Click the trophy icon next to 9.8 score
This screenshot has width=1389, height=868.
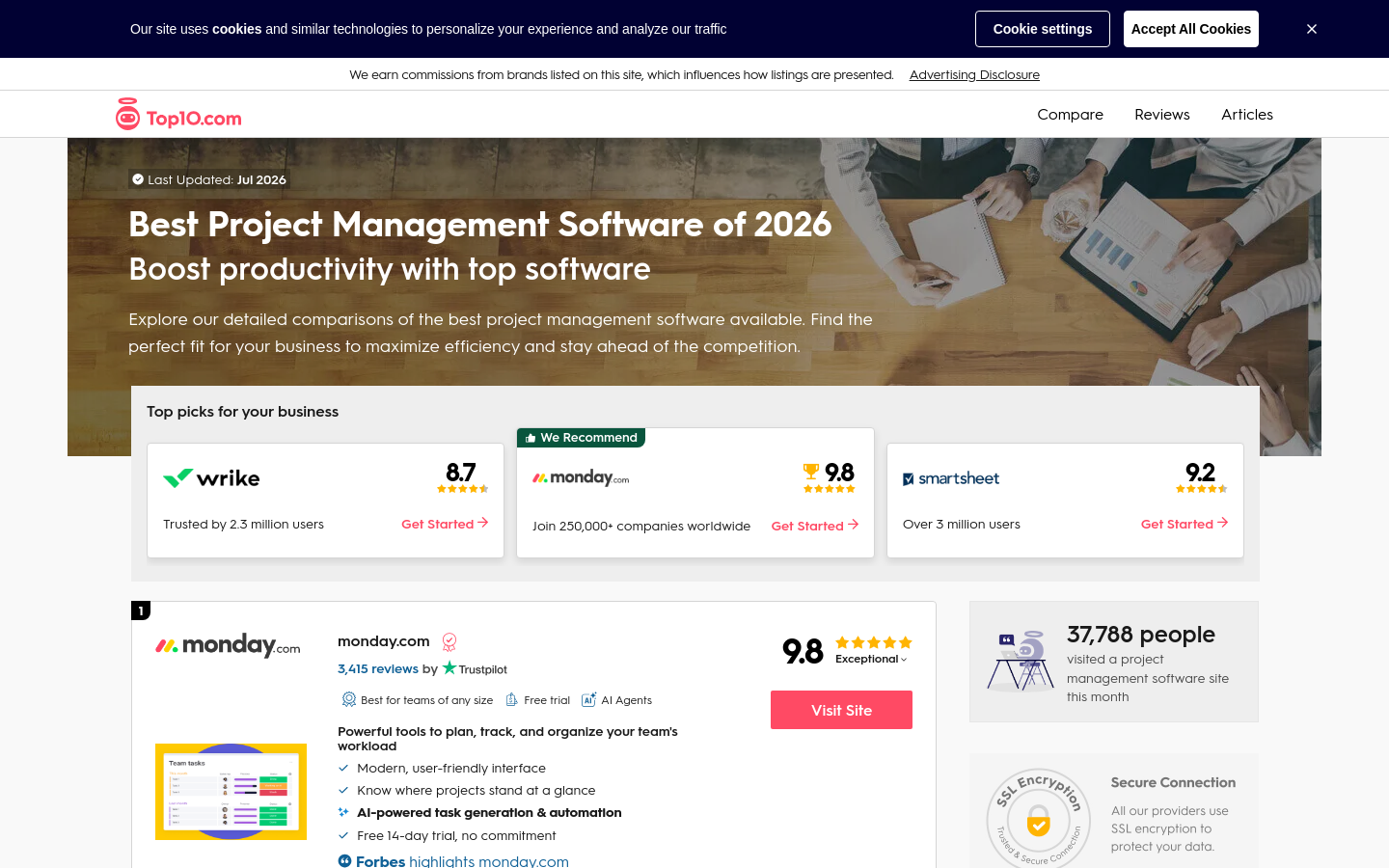[811, 472]
